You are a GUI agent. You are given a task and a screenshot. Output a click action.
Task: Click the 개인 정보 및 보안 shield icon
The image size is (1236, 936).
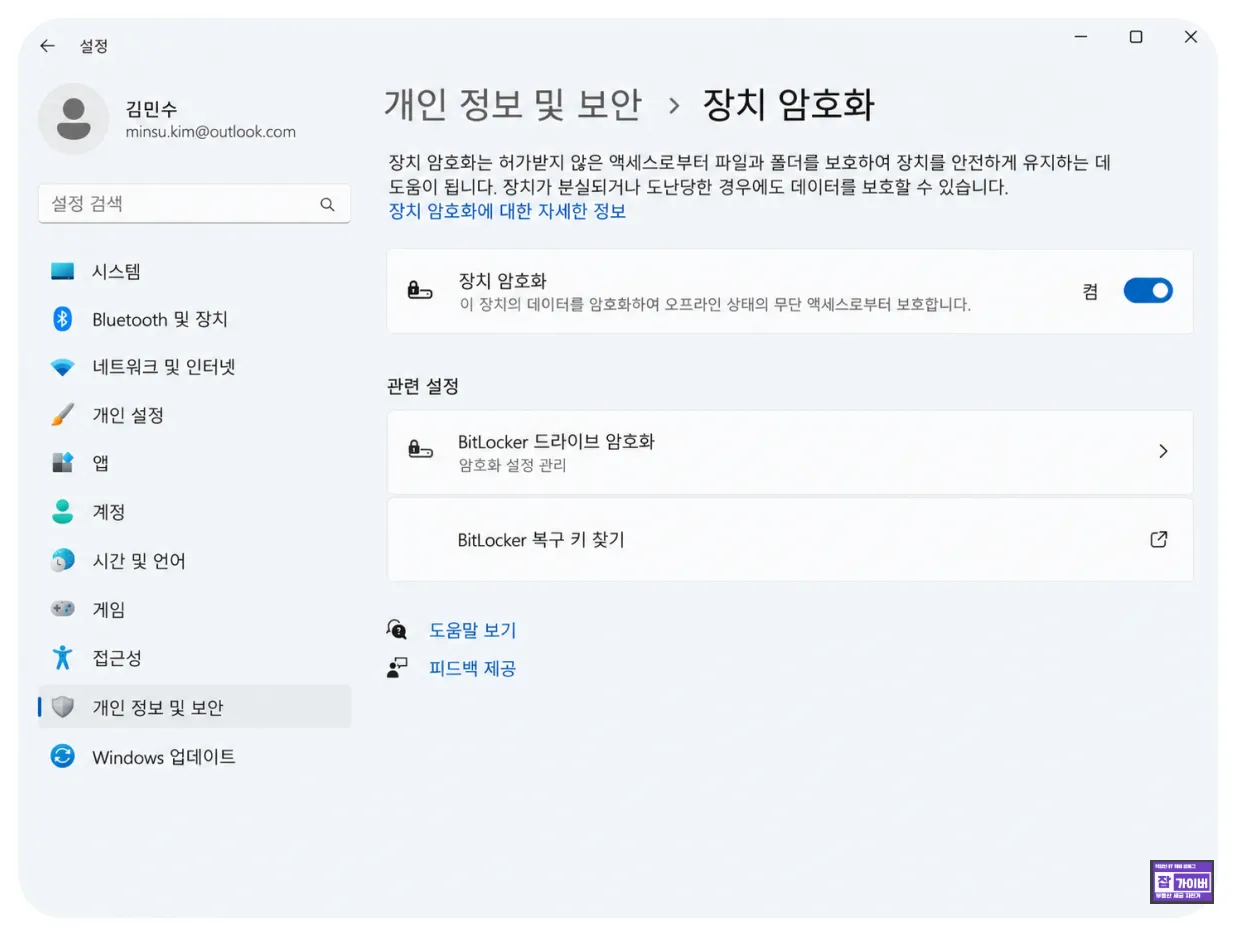62,707
